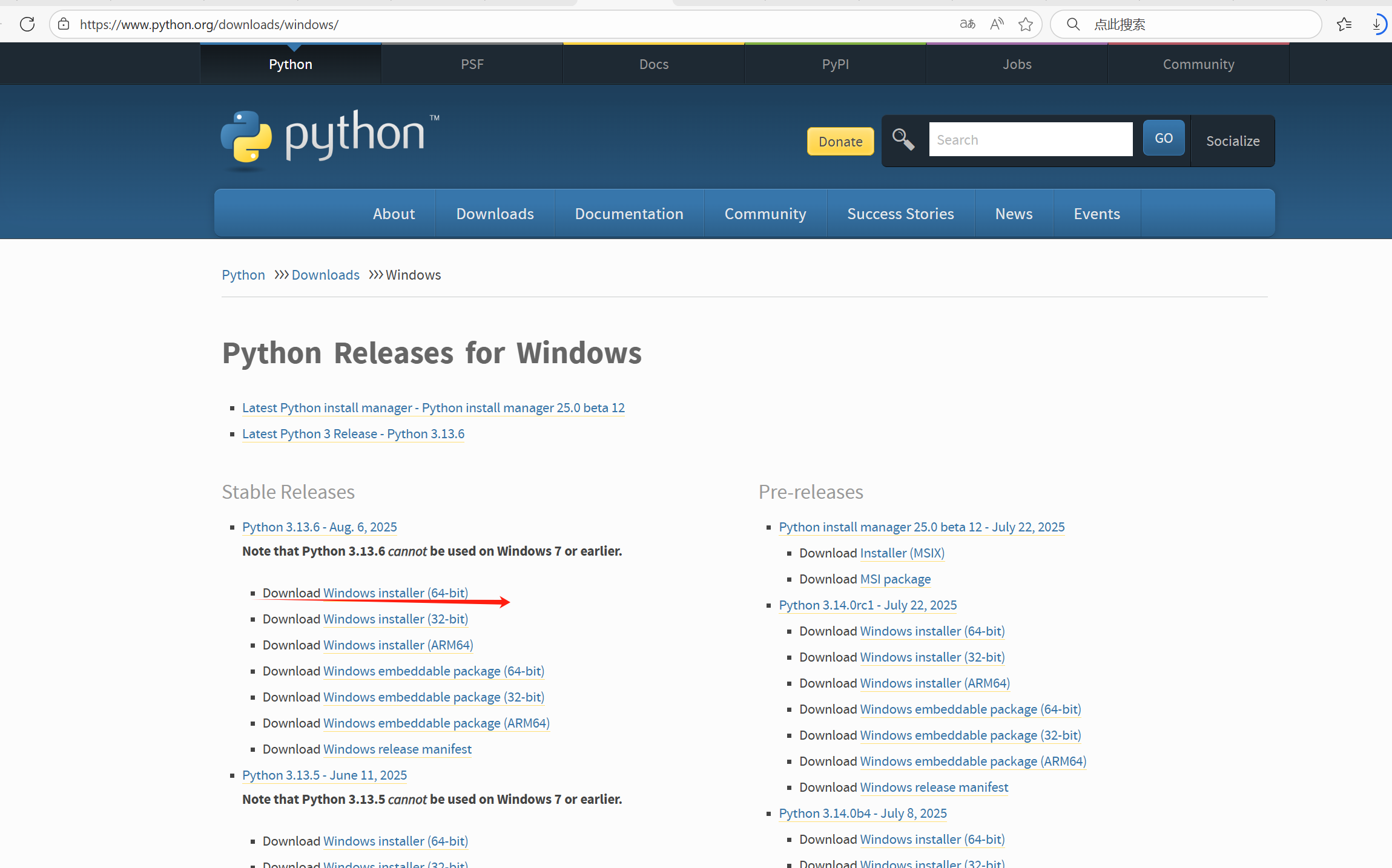The height and width of the screenshot is (868, 1392).
Task: Open the favorites list icon
Action: (1344, 24)
